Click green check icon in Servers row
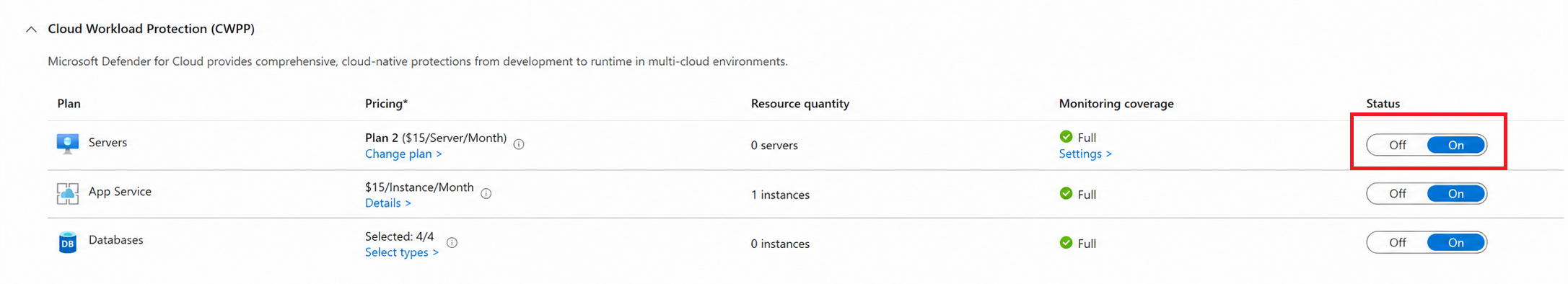Viewport: 1568px width, 284px height. 1066,136
